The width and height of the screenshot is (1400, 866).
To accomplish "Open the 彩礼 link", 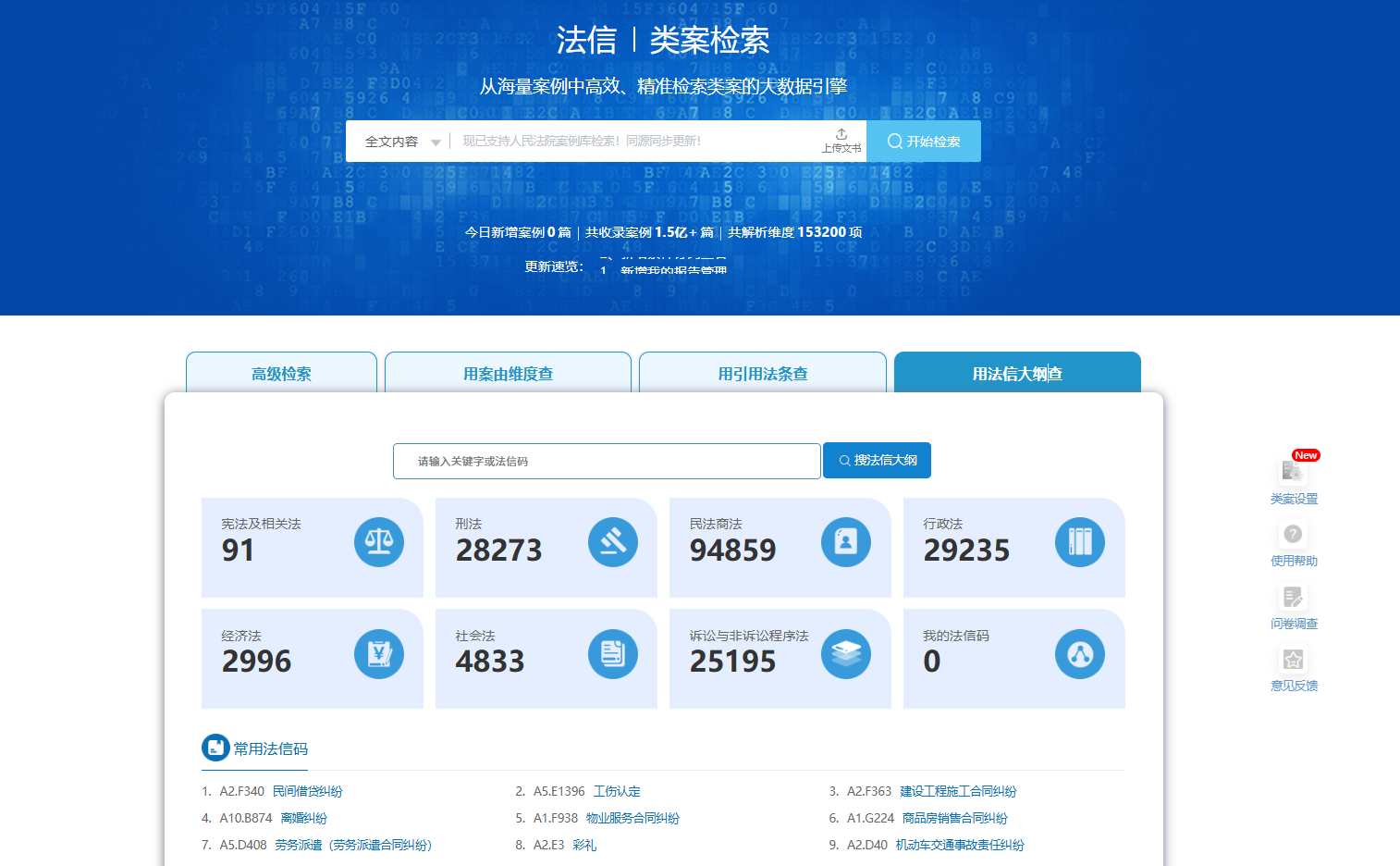I will click(584, 845).
